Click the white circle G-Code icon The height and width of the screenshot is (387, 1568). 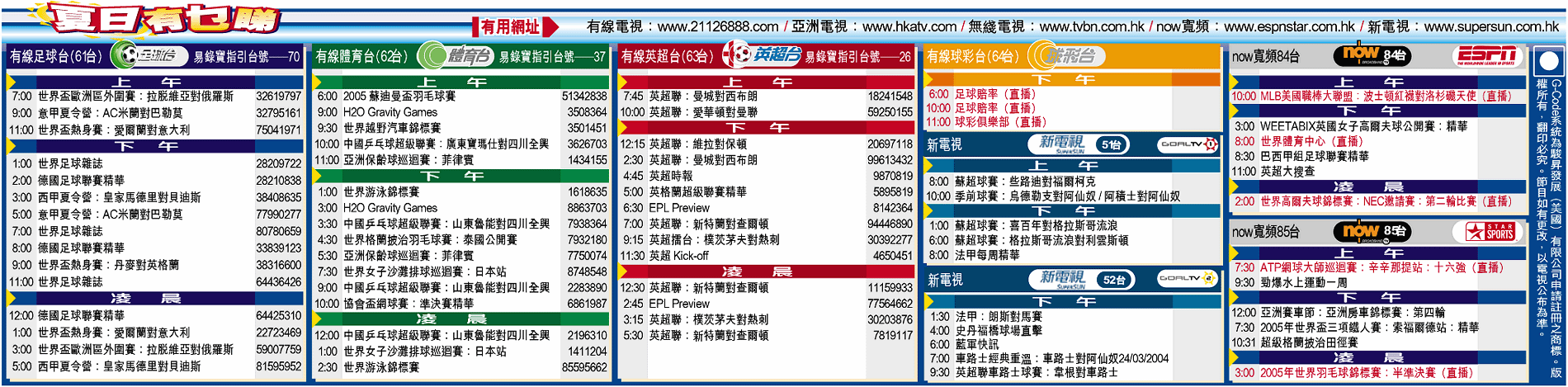coord(1548,62)
